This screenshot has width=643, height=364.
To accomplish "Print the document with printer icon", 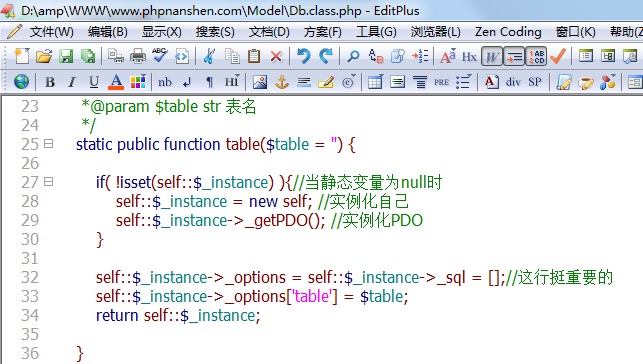I will coord(138,56).
